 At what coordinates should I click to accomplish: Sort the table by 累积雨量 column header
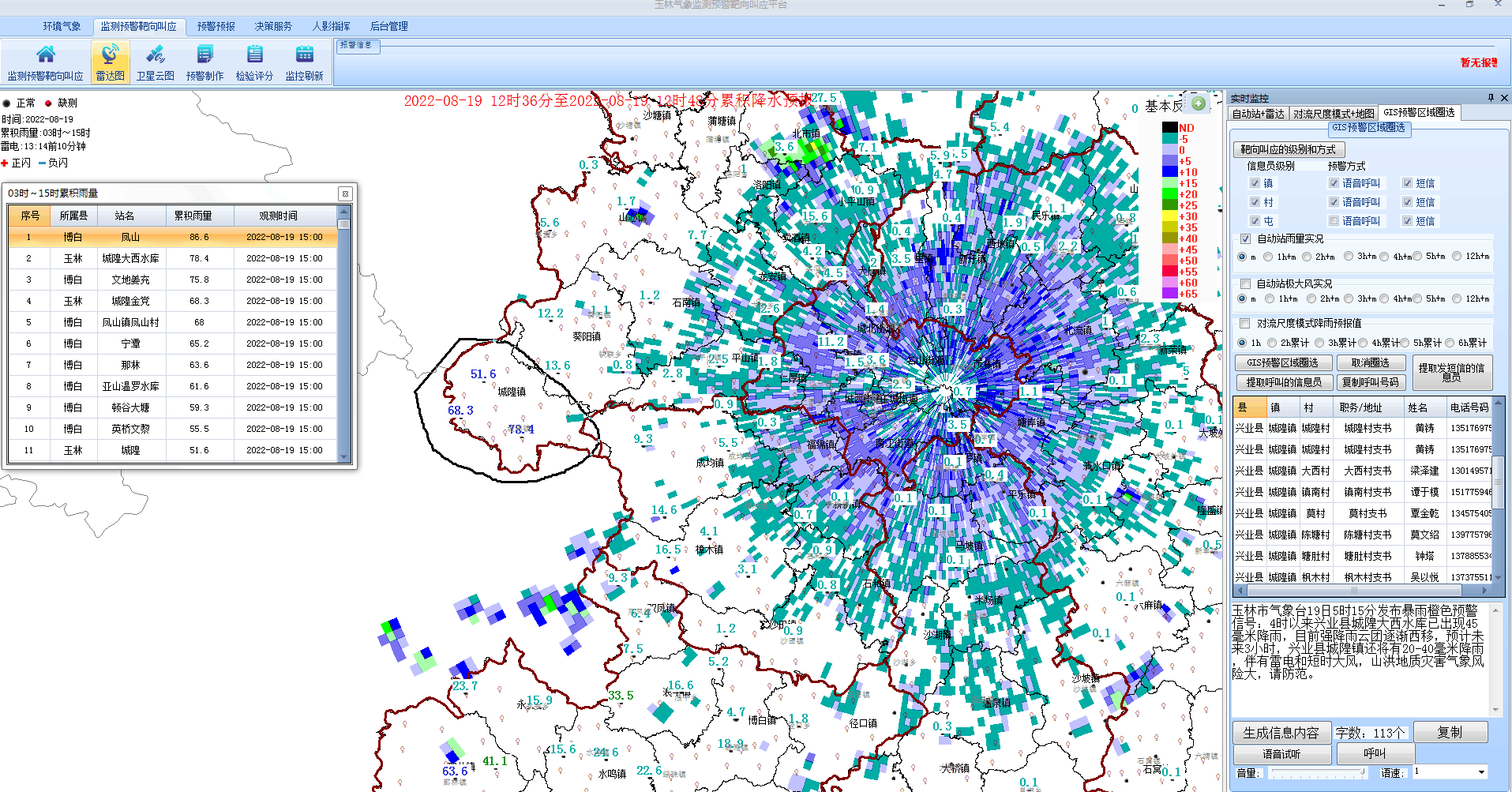pos(193,216)
